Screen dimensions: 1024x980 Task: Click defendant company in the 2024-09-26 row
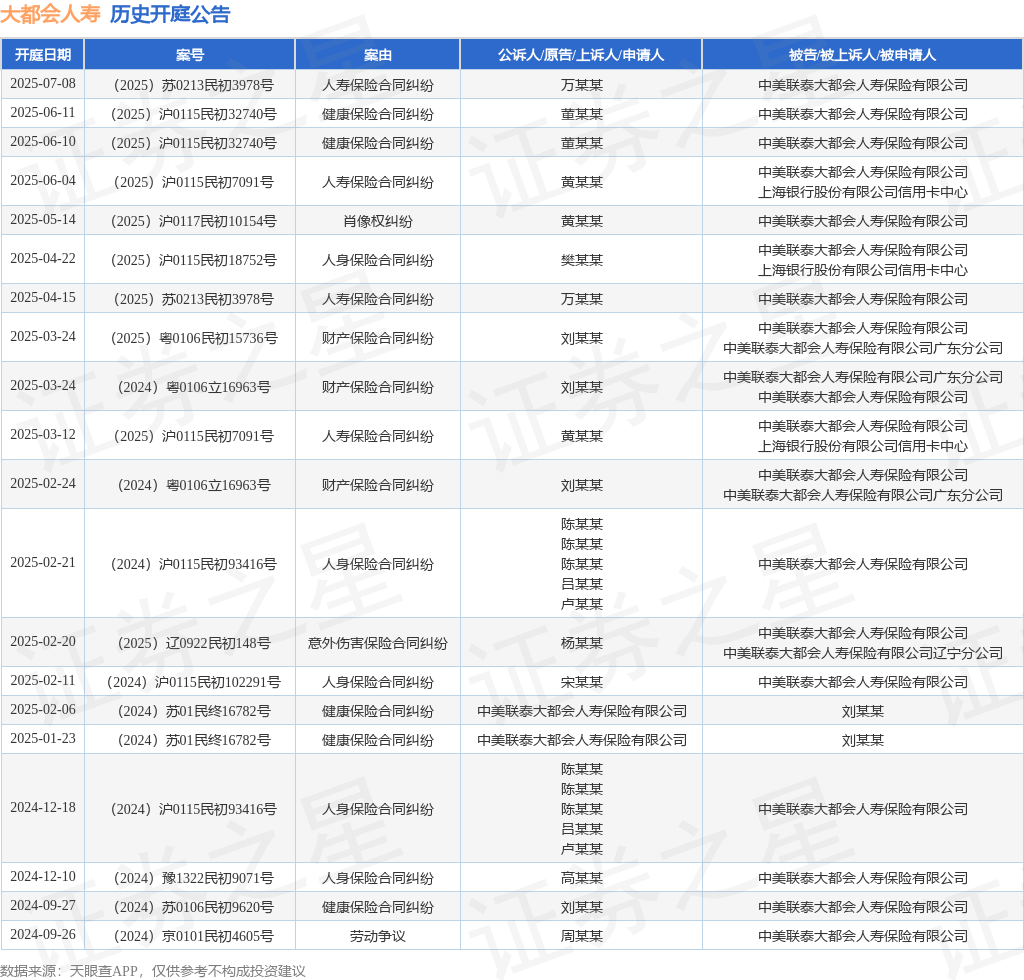862,936
